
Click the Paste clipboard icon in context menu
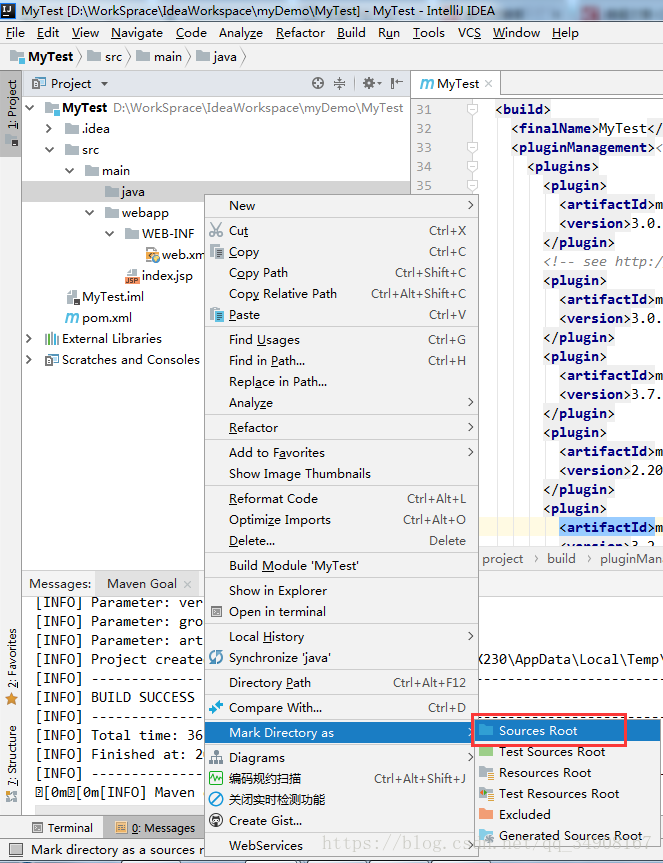click(217, 315)
